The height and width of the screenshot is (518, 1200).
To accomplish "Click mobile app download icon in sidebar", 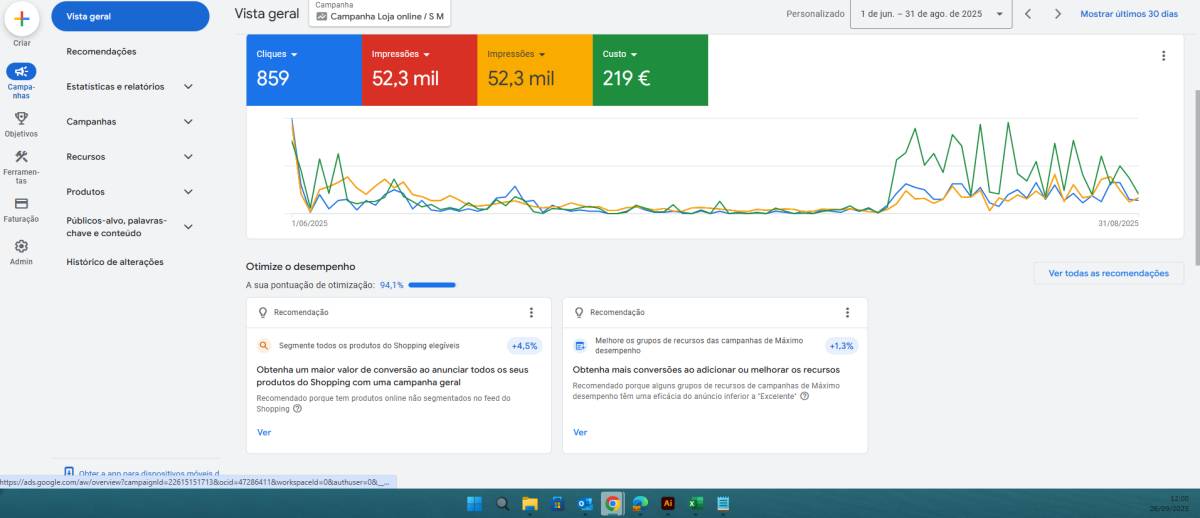I will [x=69, y=472].
